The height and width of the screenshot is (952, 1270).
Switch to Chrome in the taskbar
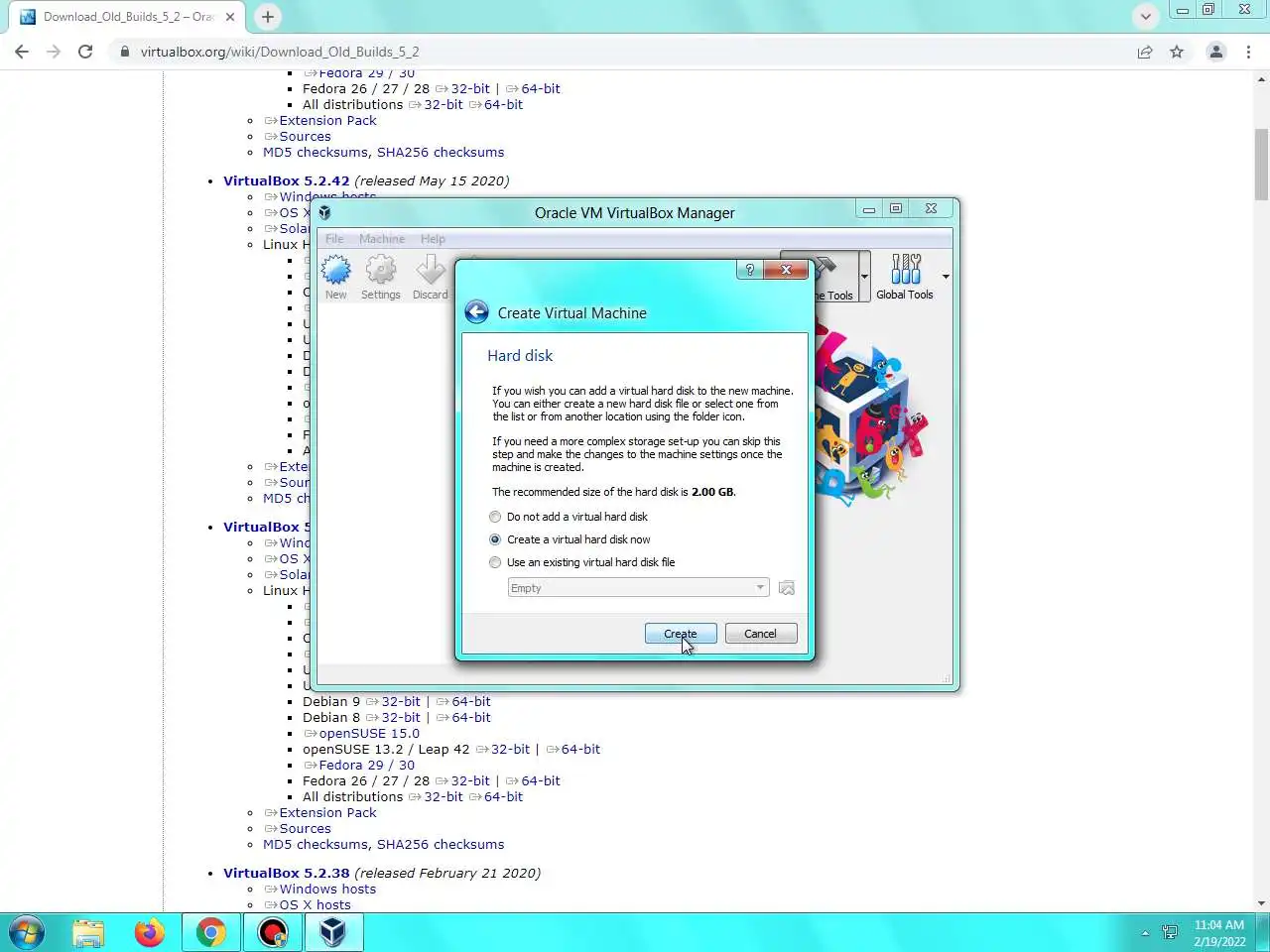tap(210, 932)
